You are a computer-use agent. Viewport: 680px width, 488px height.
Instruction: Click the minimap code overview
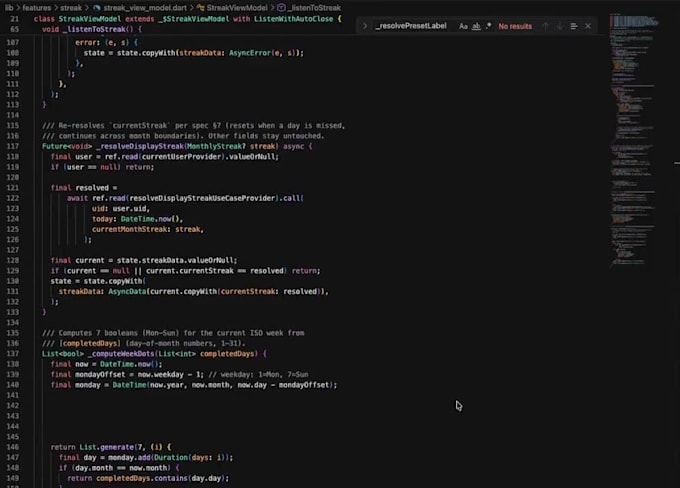pyautogui.click(x=633, y=141)
